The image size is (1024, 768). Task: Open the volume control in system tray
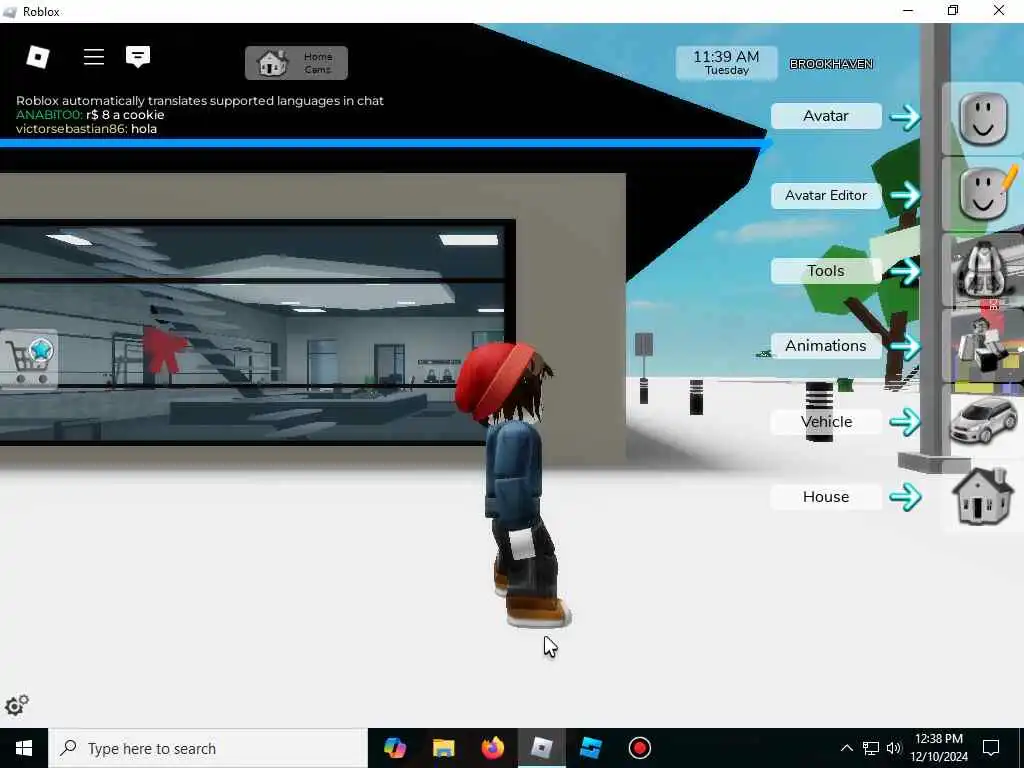click(893, 748)
